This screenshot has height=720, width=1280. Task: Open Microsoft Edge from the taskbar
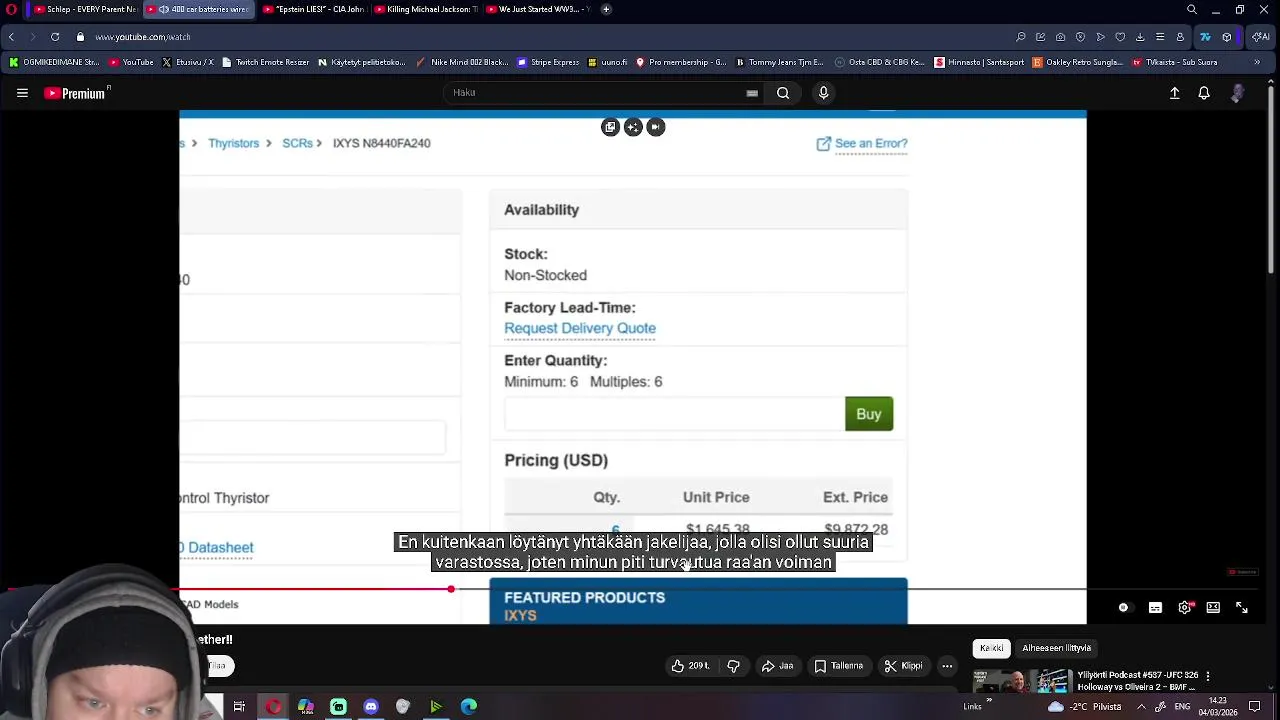tap(468, 707)
